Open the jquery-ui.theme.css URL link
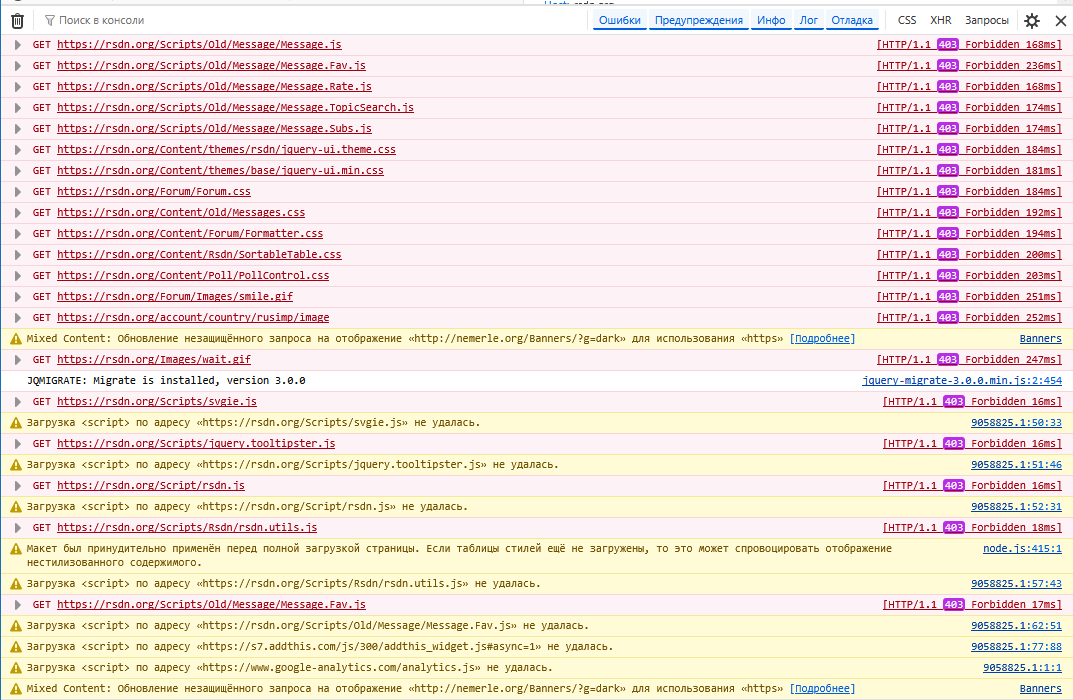 click(x=226, y=150)
